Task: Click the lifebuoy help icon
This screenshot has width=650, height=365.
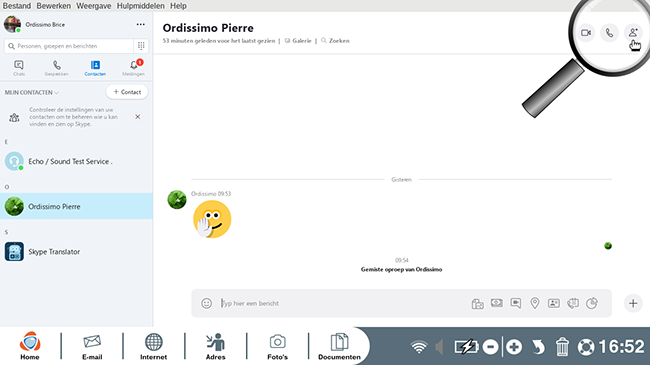Action: point(586,347)
